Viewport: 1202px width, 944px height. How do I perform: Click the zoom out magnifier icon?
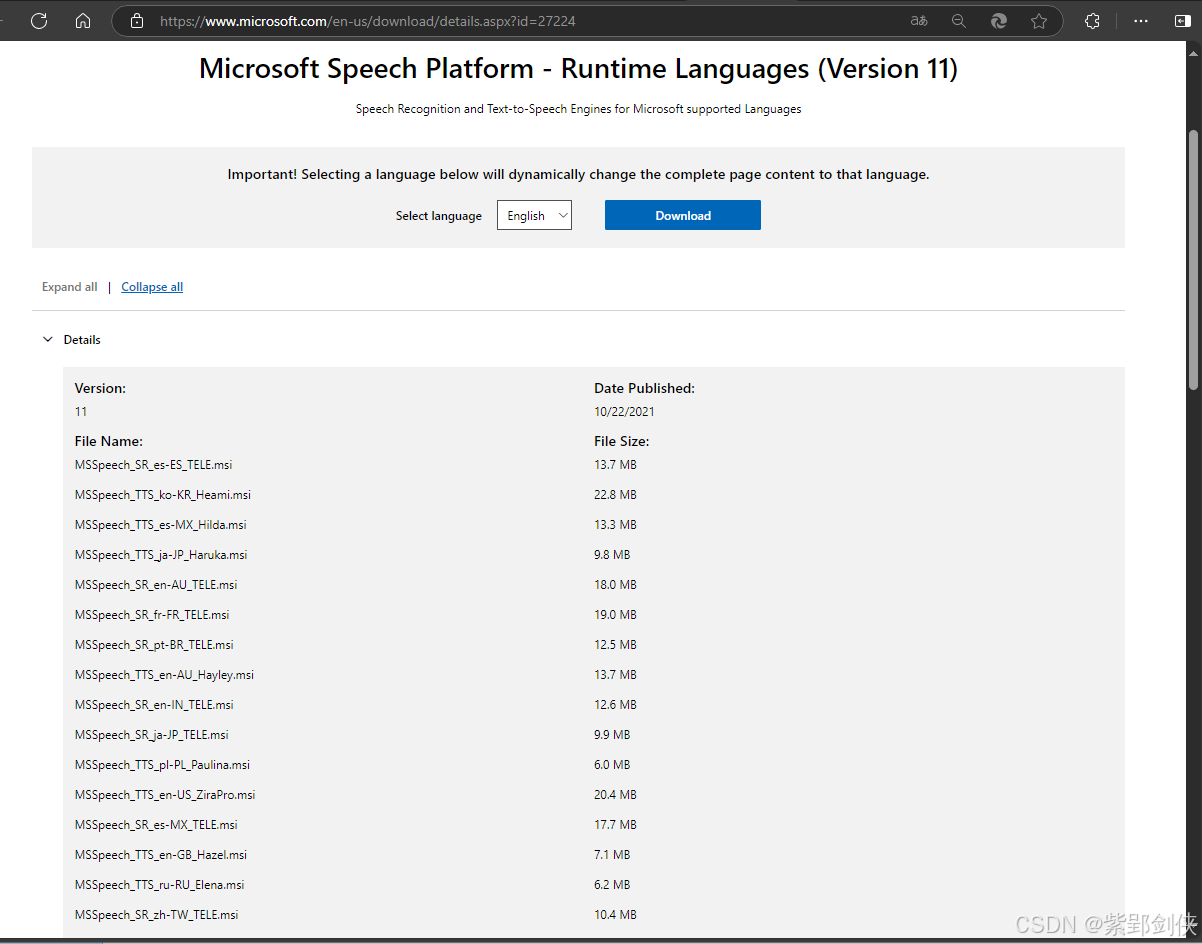[x=959, y=20]
